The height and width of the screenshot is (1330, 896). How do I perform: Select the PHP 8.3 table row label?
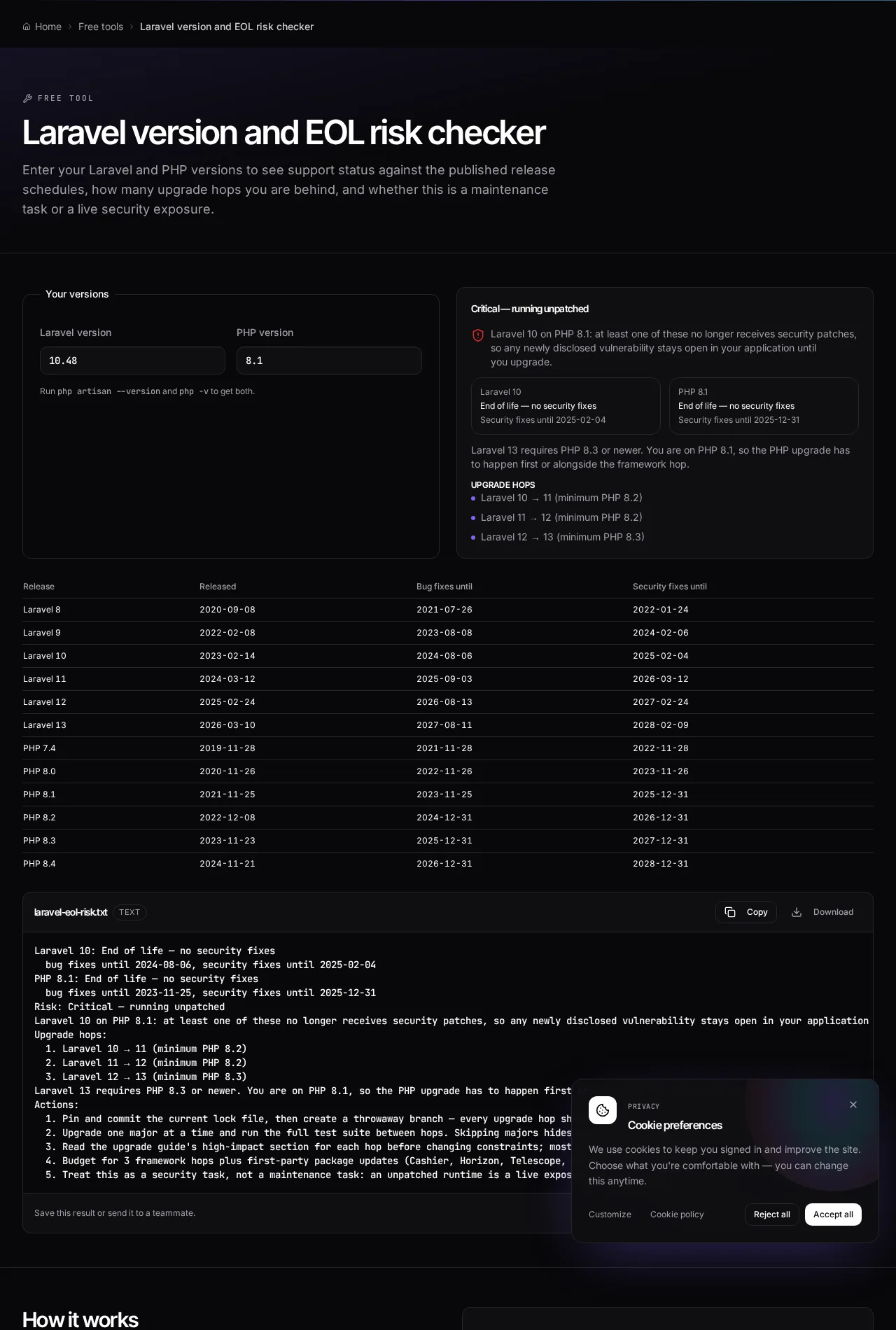pyautogui.click(x=39, y=841)
